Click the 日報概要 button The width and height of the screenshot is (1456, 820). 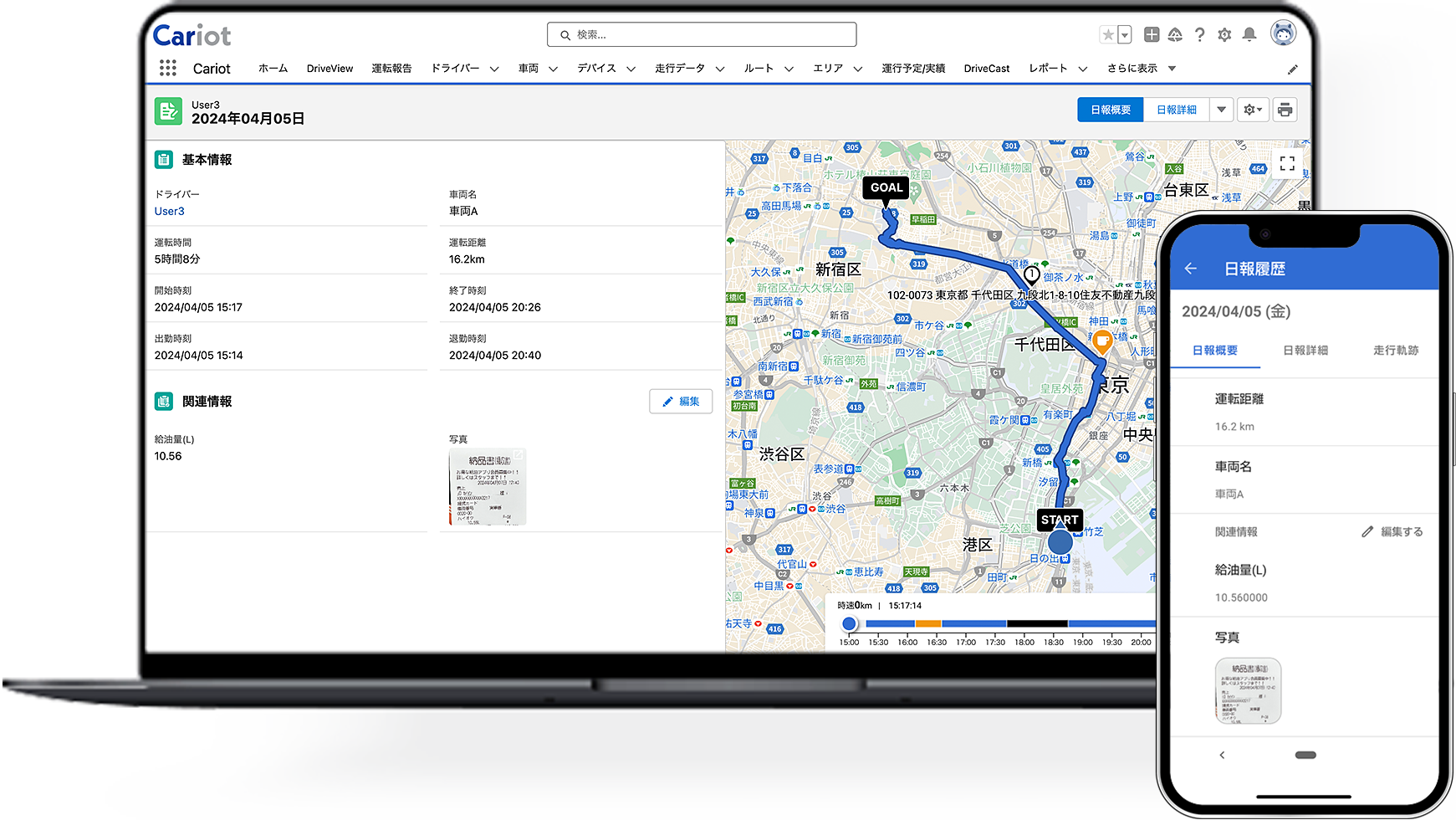(x=1111, y=110)
